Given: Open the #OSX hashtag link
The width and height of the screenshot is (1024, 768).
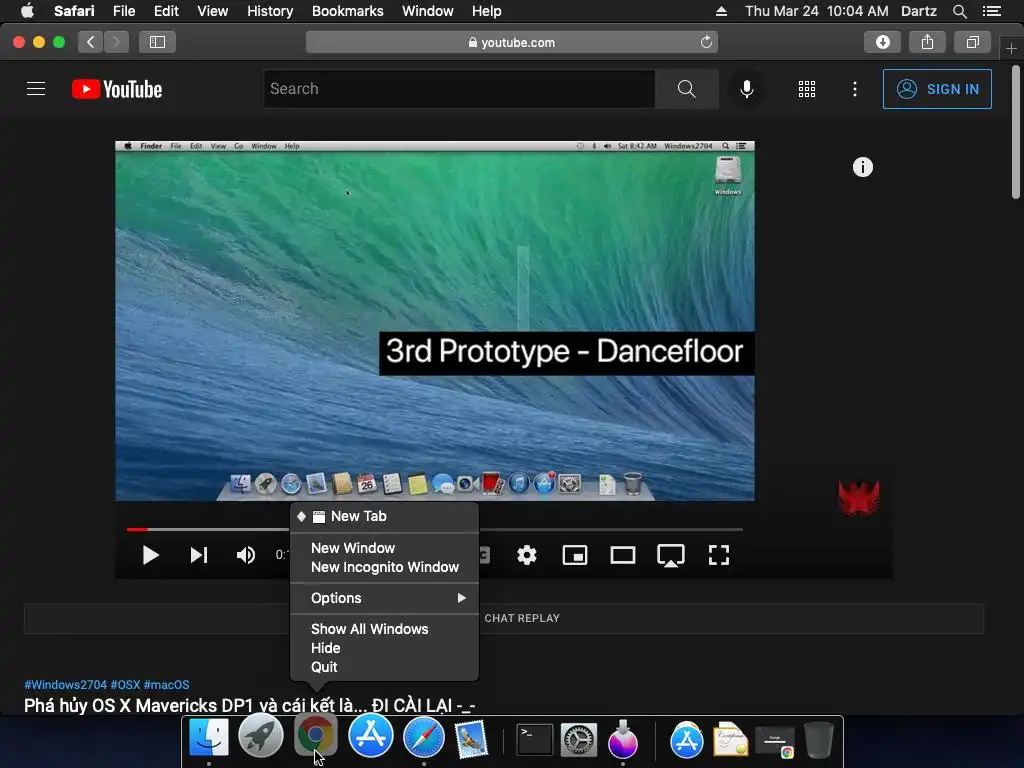Looking at the screenshot, I should [x=125, y=684].
